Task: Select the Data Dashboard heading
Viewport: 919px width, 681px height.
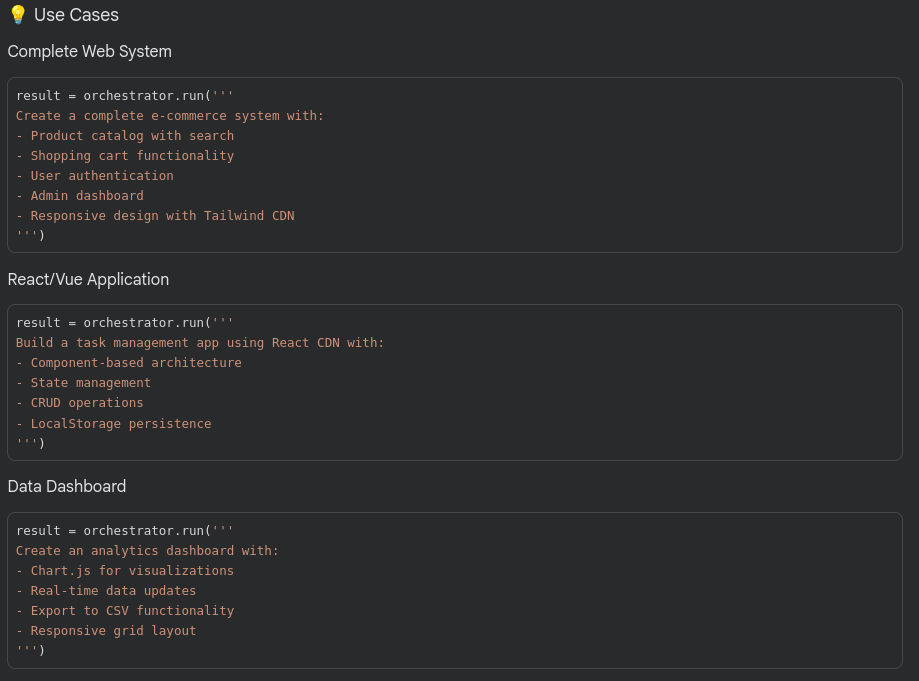Action: point(66,486)
